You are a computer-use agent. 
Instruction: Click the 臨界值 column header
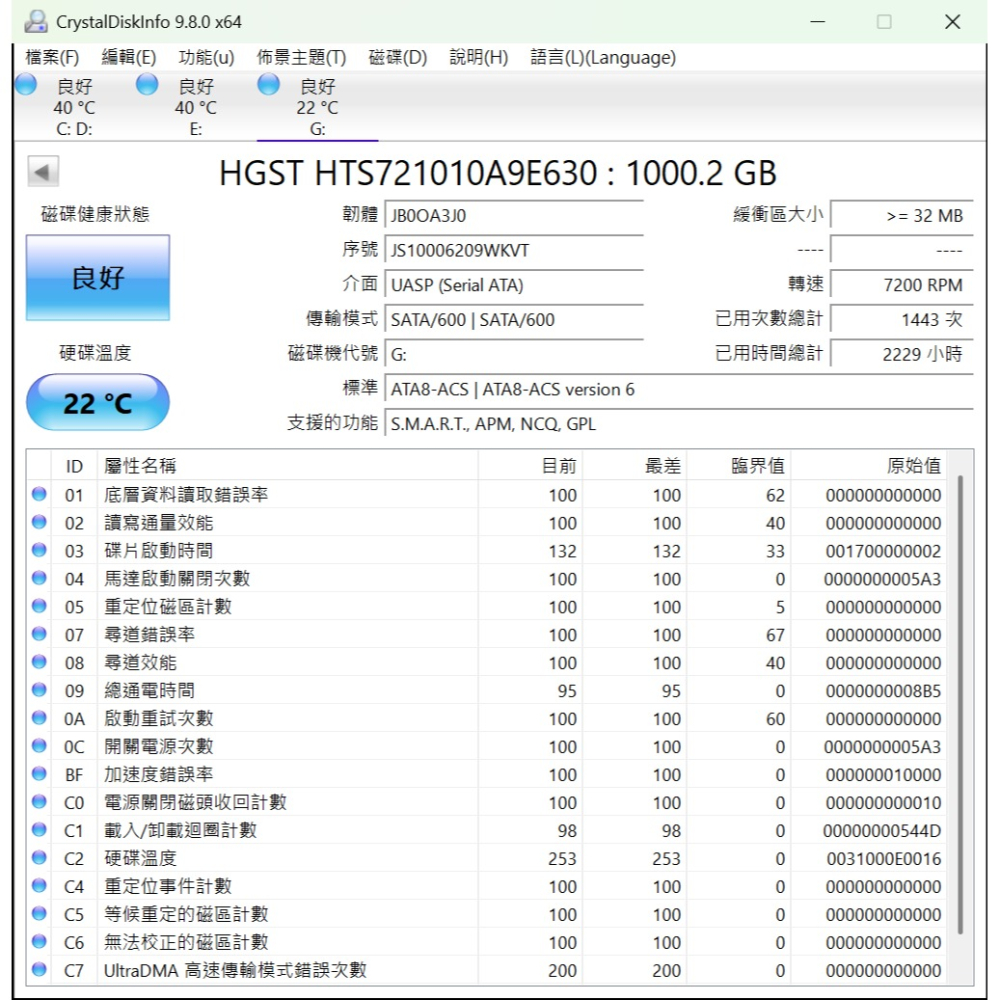(739, 466)
